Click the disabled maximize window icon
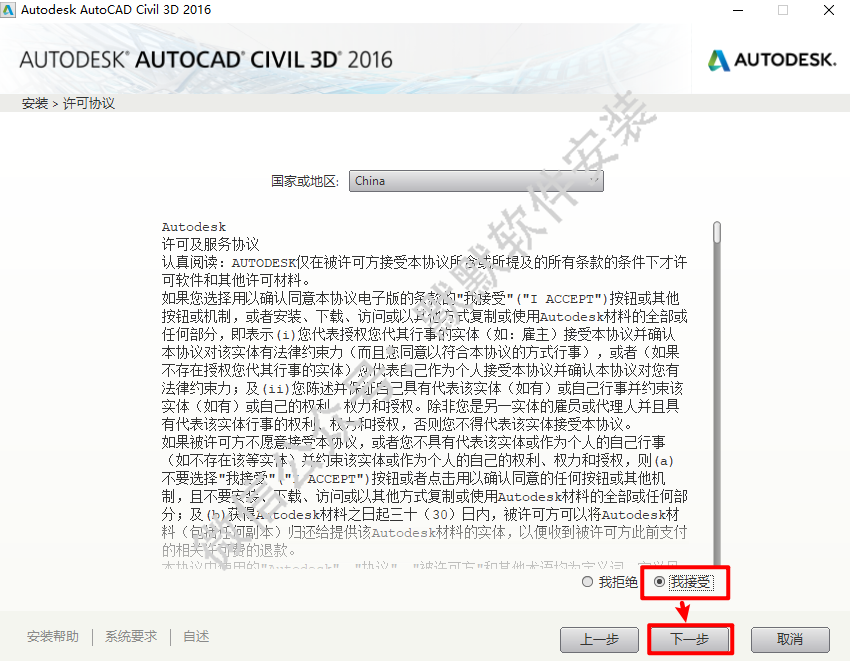Viewport: 850px width, 661px height. click(x=783, y=10)
